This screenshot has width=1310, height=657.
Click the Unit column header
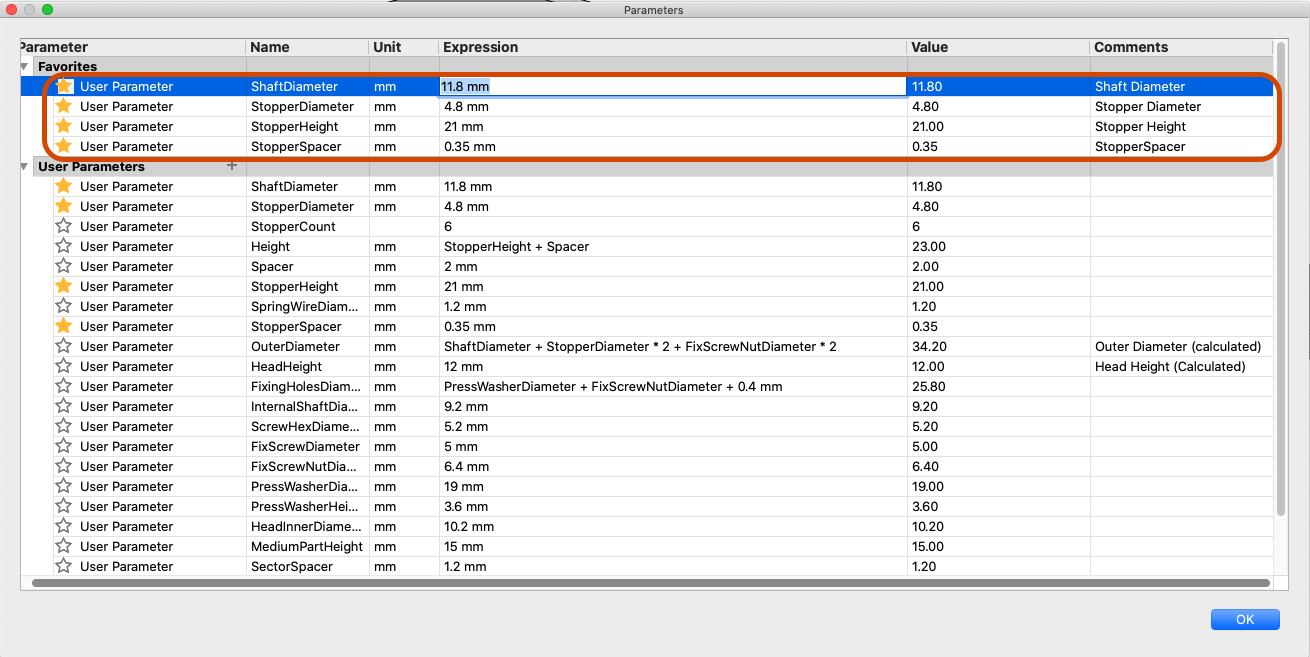click(x=404, y=47)
